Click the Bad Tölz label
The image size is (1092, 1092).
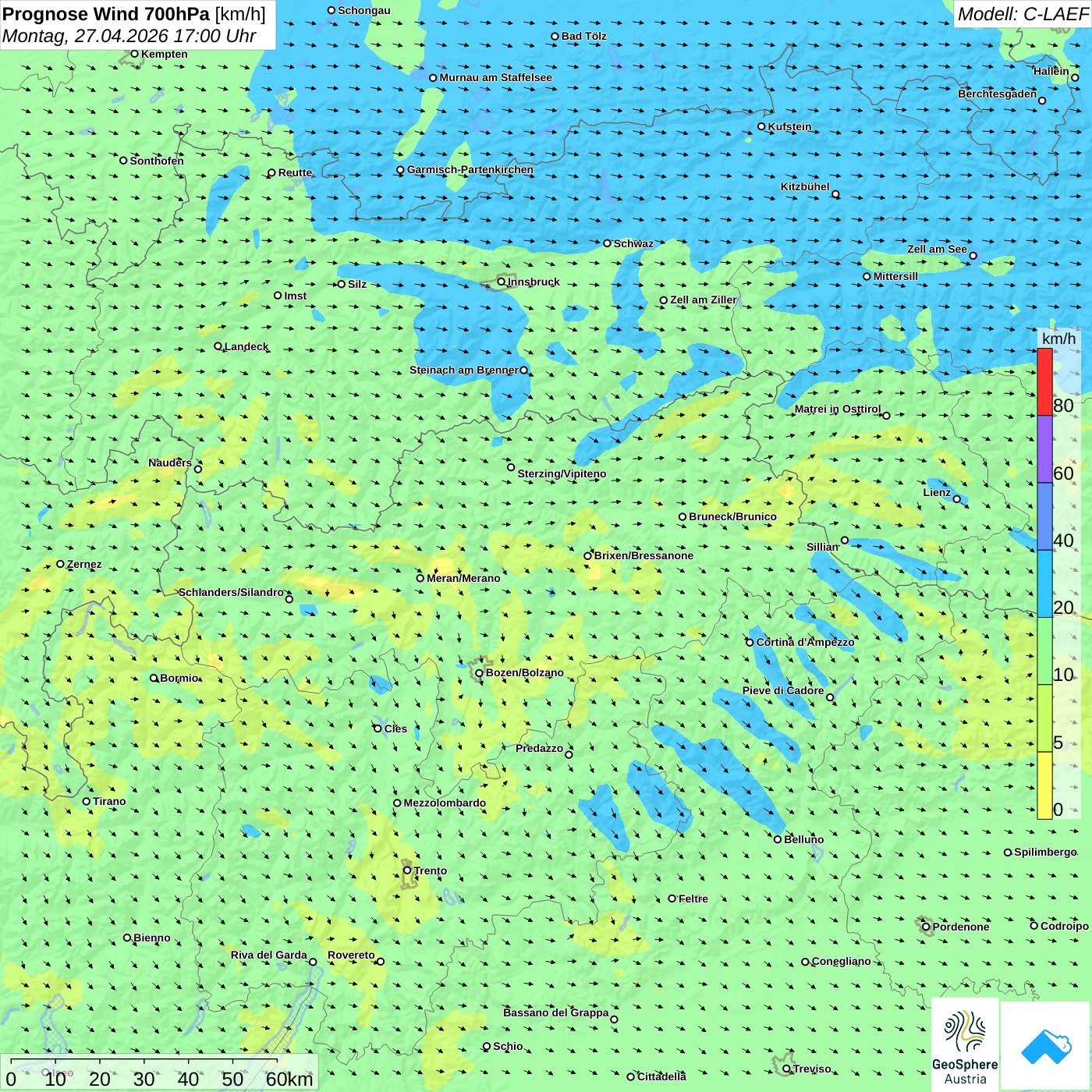[584, 36]
